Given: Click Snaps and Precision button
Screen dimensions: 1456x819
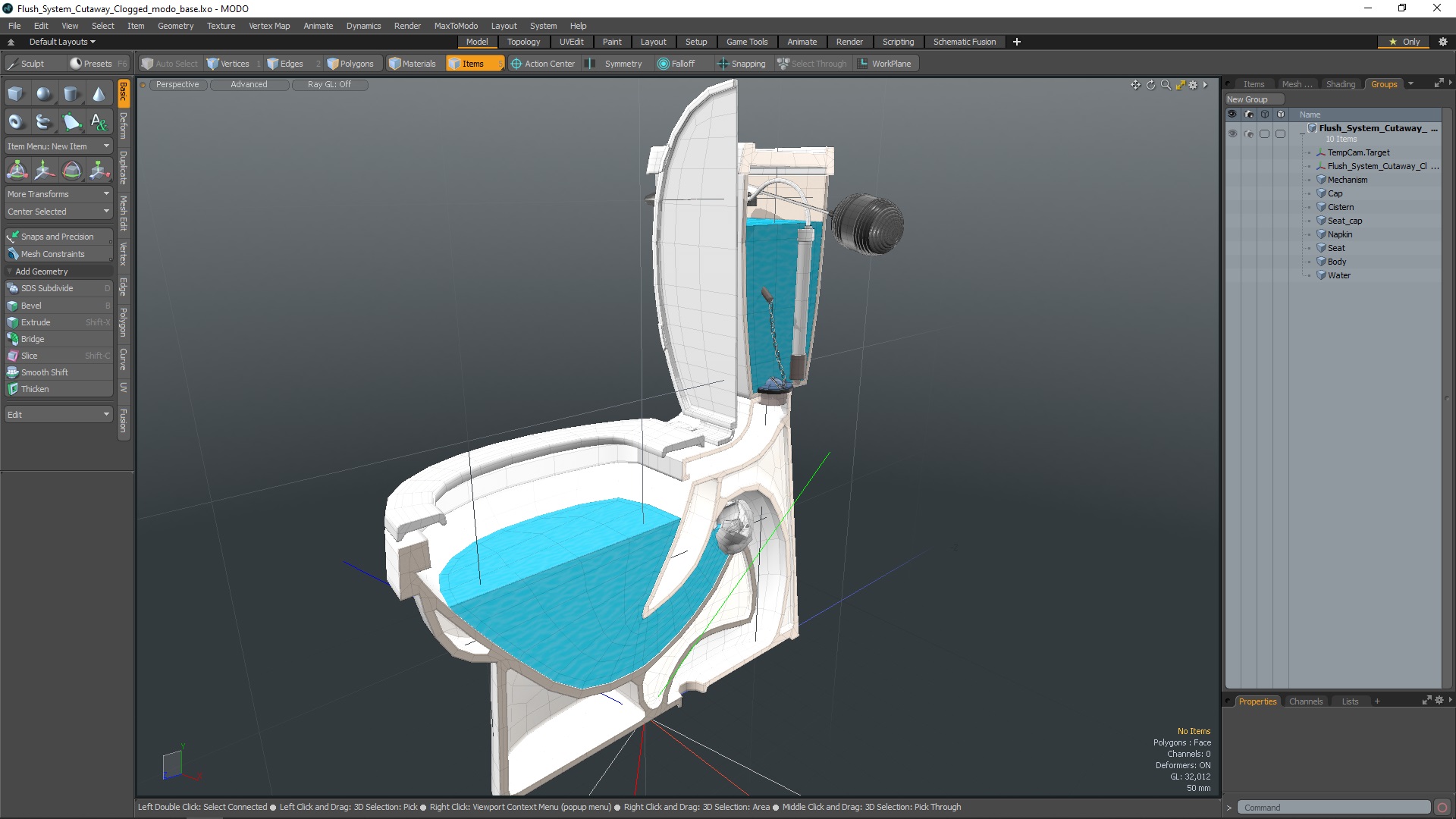Looking at the screenshot, I should (x=58, y=237).
